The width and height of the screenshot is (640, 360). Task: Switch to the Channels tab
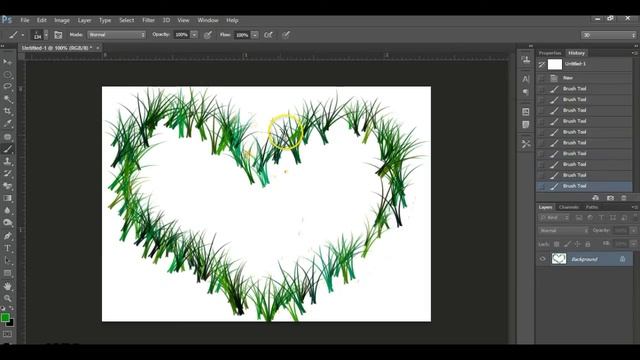[569, 207]
